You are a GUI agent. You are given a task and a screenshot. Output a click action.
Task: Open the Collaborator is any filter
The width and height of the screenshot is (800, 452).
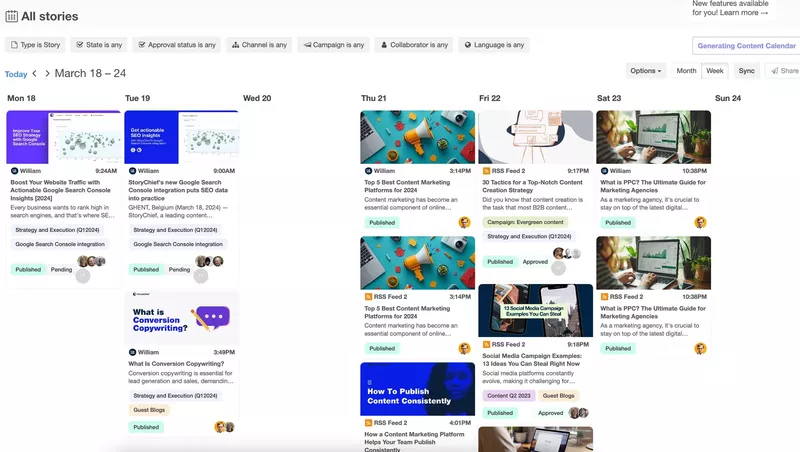(x=414, y=45)
